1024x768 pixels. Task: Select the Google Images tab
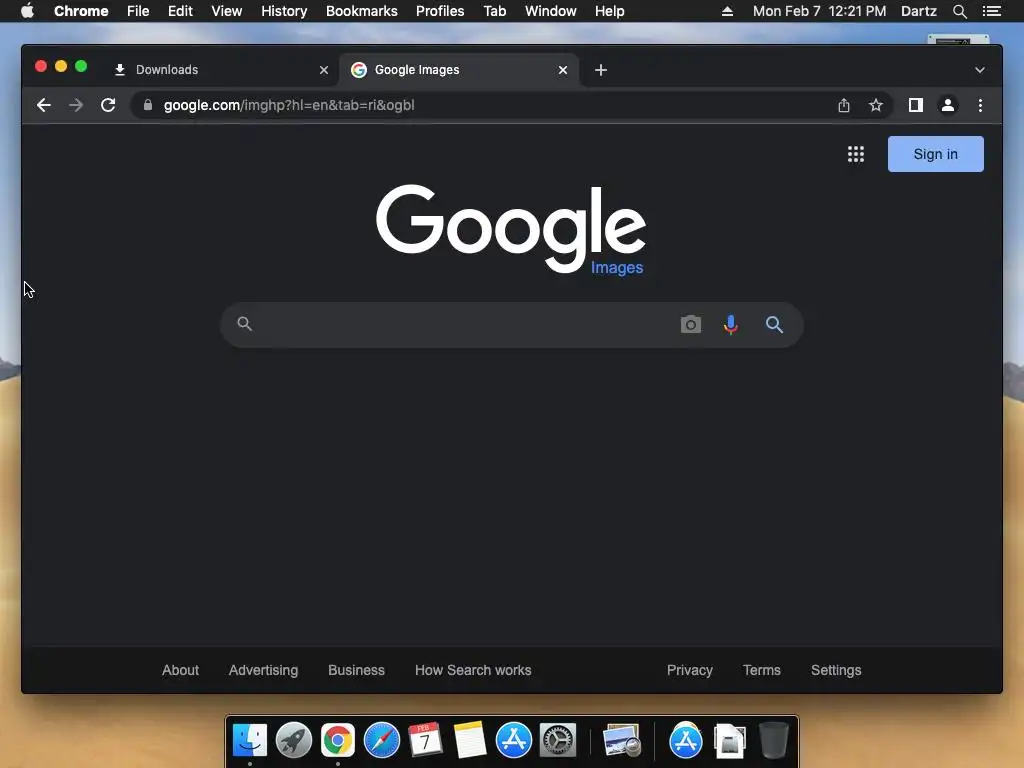tap(457, 70)
